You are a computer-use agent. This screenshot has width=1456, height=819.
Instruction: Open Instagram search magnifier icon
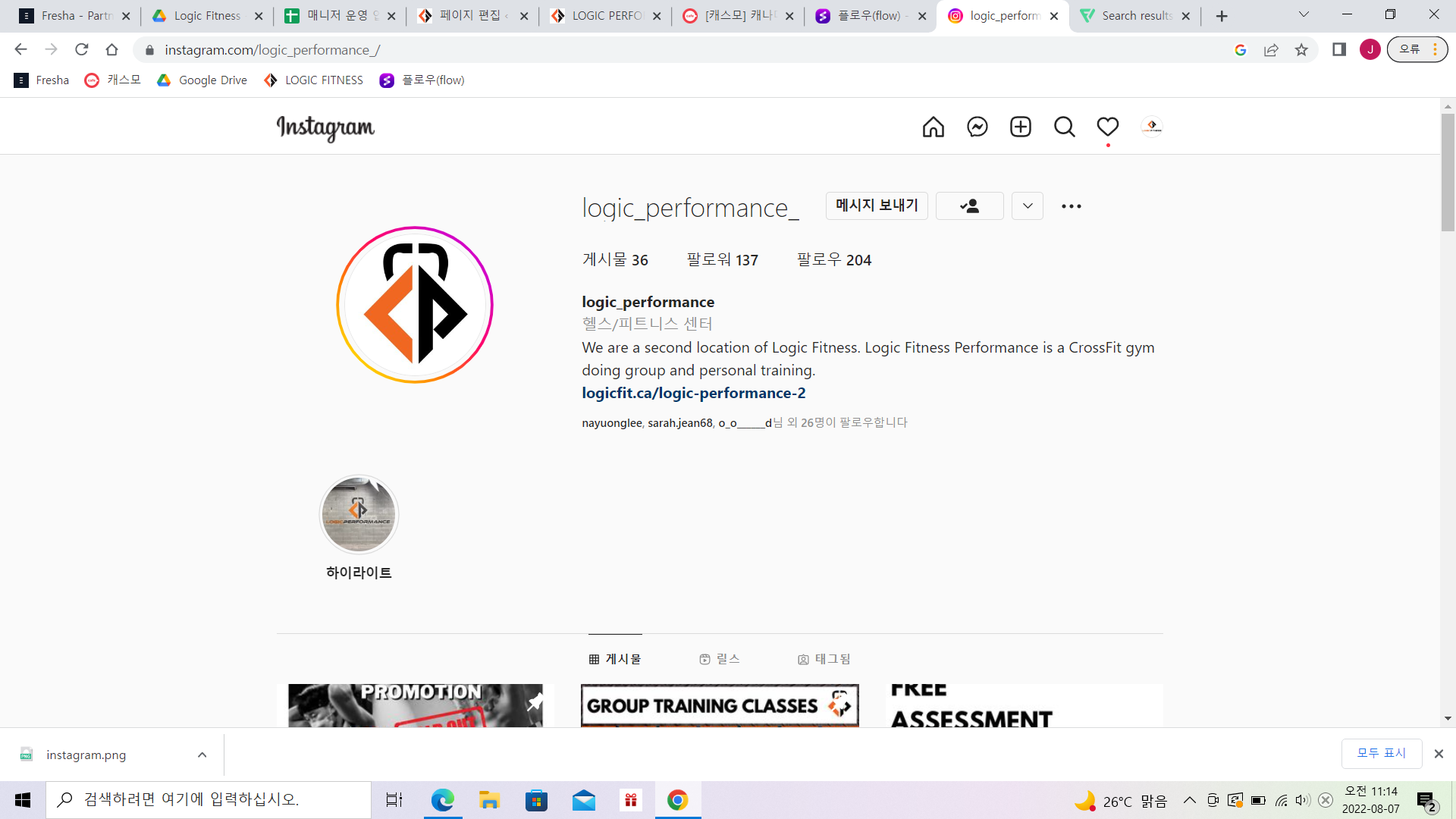pos(1065,127)
